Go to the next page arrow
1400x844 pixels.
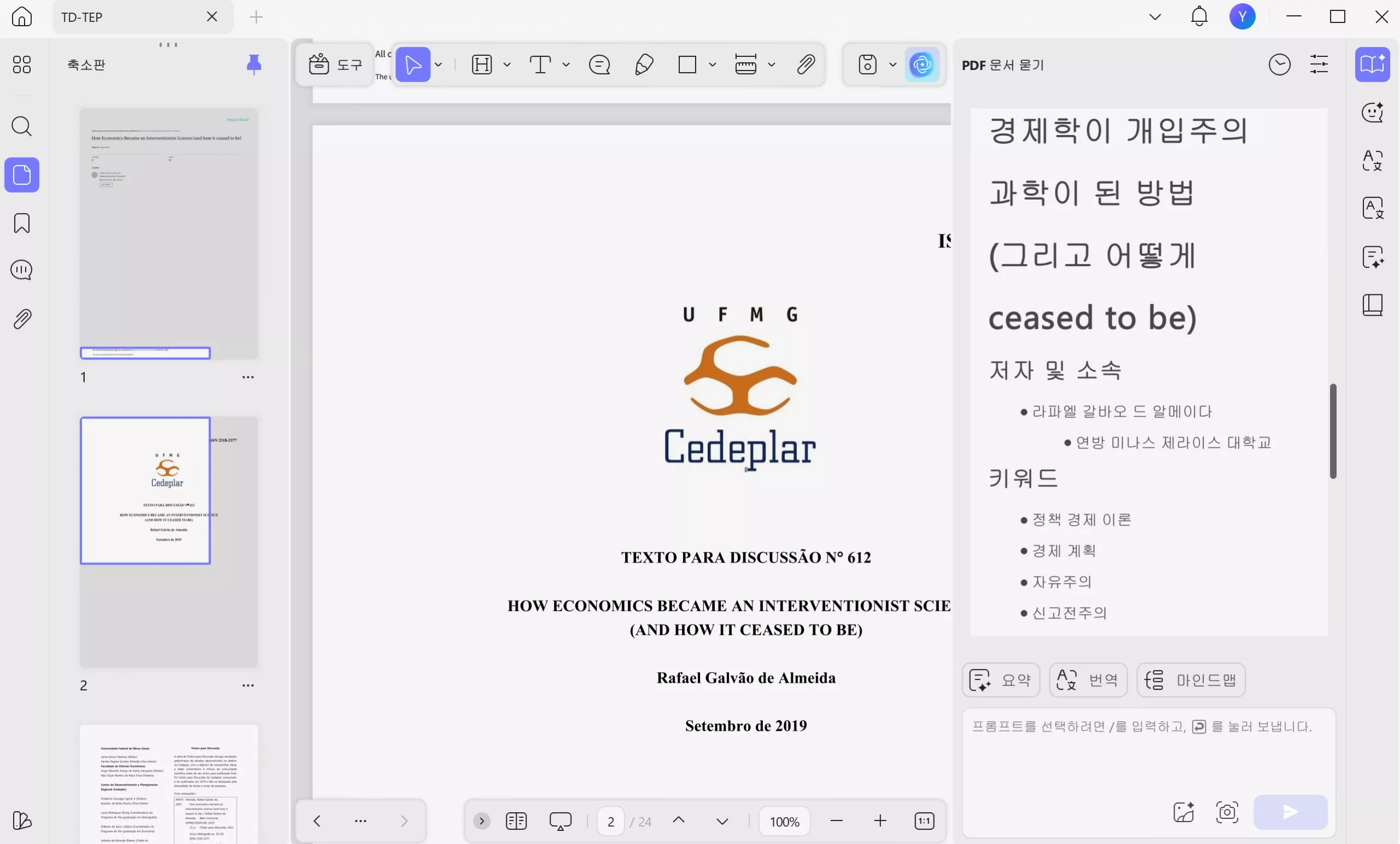click(722, 821)
